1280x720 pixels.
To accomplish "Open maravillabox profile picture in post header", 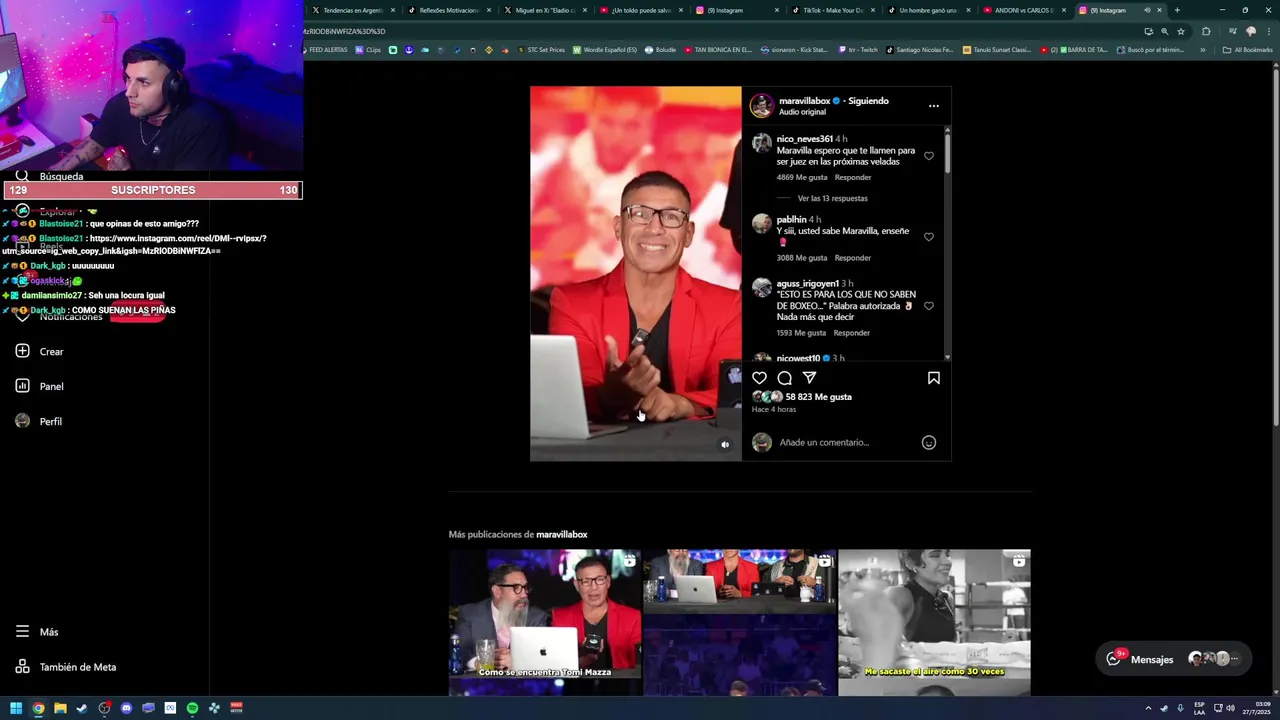I will point(762,105).
